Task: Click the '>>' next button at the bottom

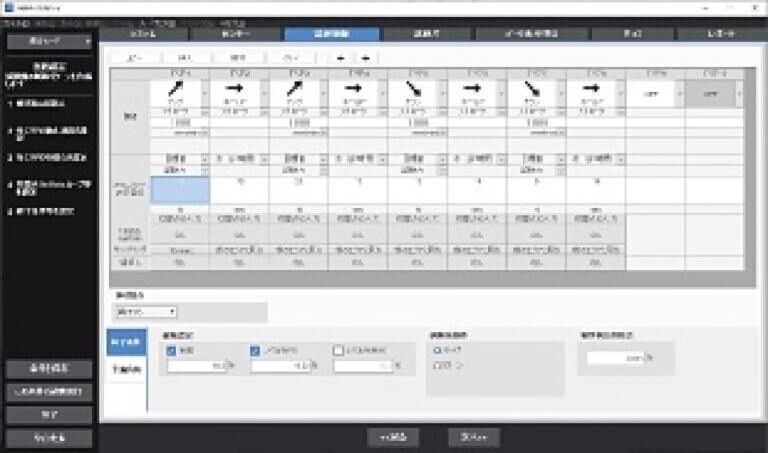Action: coord(466,437)
